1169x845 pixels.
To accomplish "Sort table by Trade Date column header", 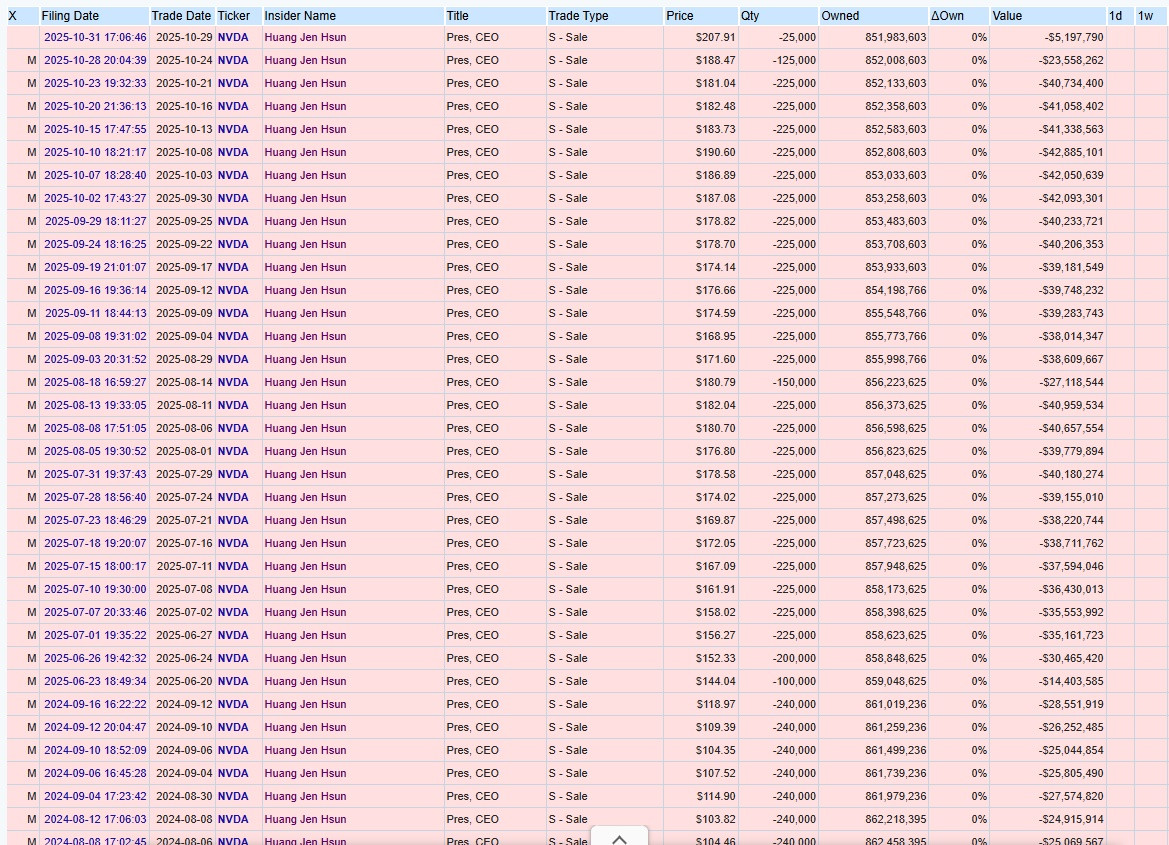I will click(181, 16).
